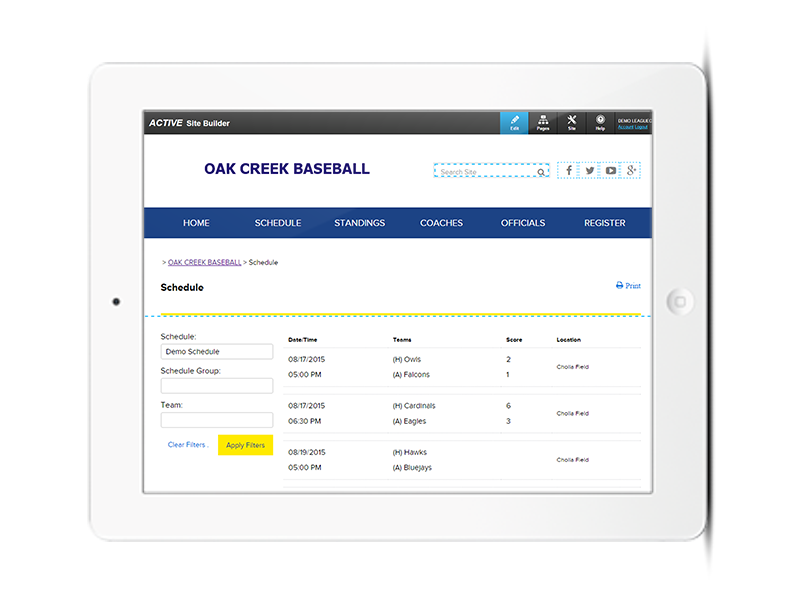Viewport: 800px width, 600px height.
Task: Click the ACTIVE Site Builder logo
Action: pyautogui.click(x=189, y=123)
